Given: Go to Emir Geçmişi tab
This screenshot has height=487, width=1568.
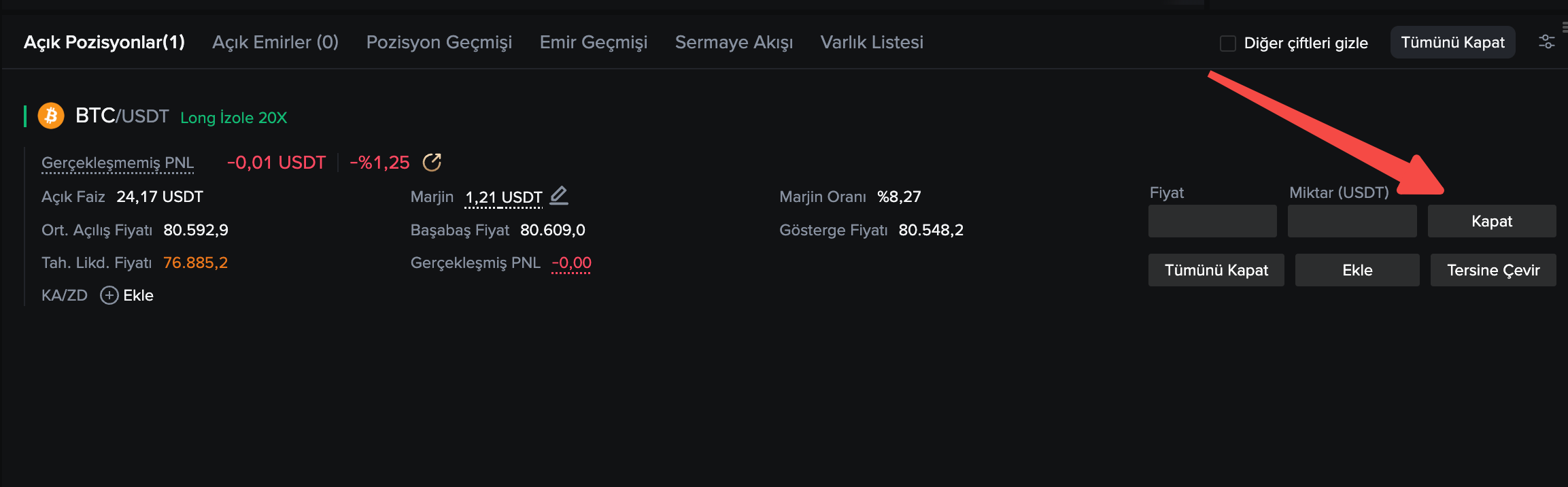Looking at the screenshot, I should pyautogui.click(x=594, y=42).
